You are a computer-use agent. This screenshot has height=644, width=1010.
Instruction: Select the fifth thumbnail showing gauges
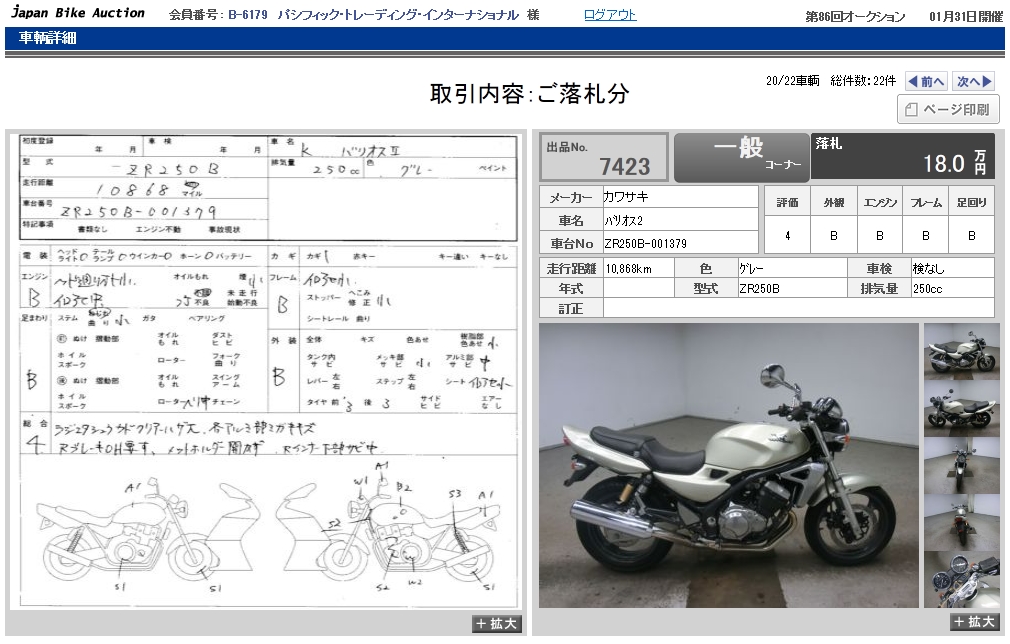tap(961, 579)
